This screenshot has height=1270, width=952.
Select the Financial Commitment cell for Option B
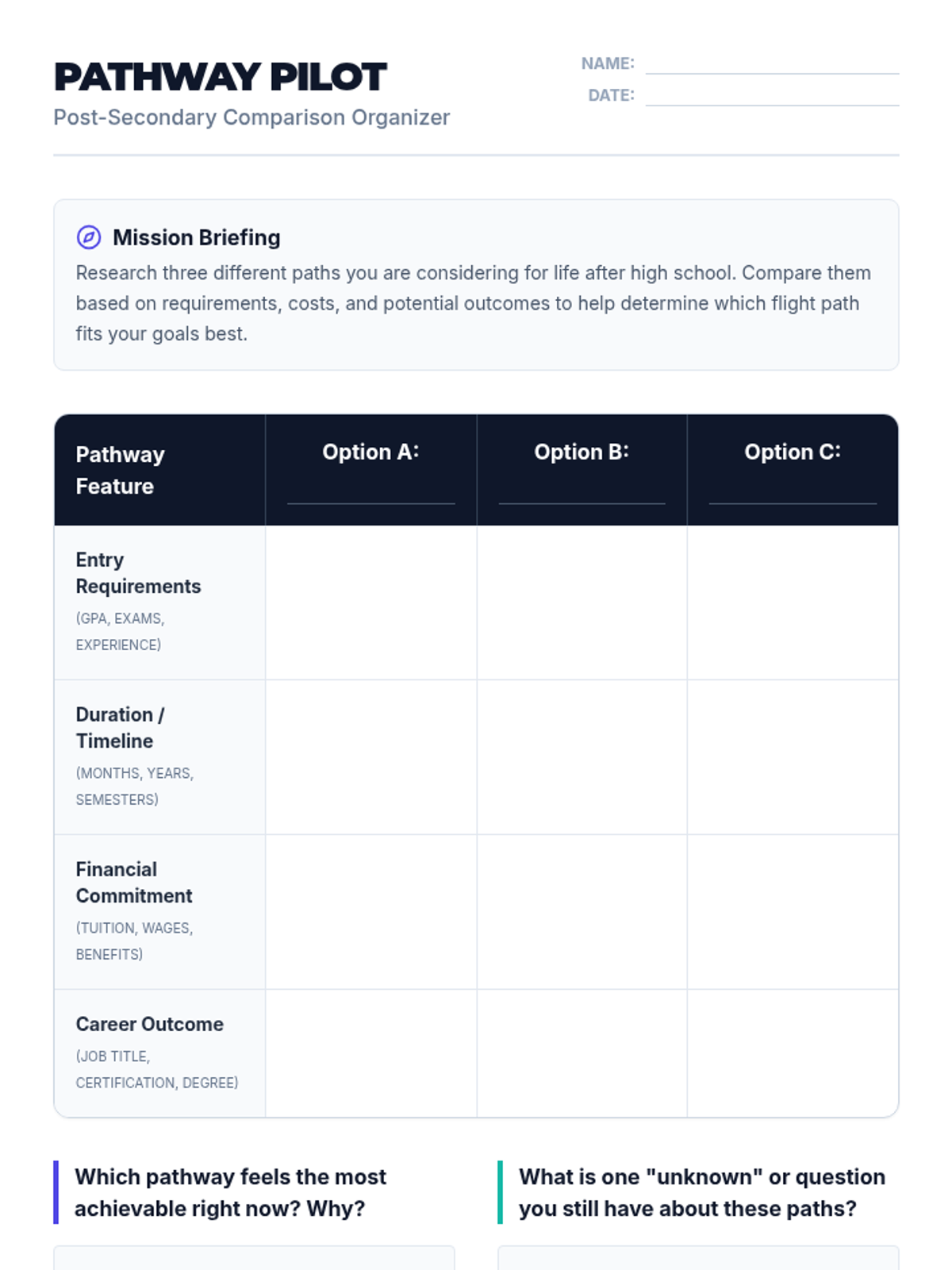pos(582,912)
